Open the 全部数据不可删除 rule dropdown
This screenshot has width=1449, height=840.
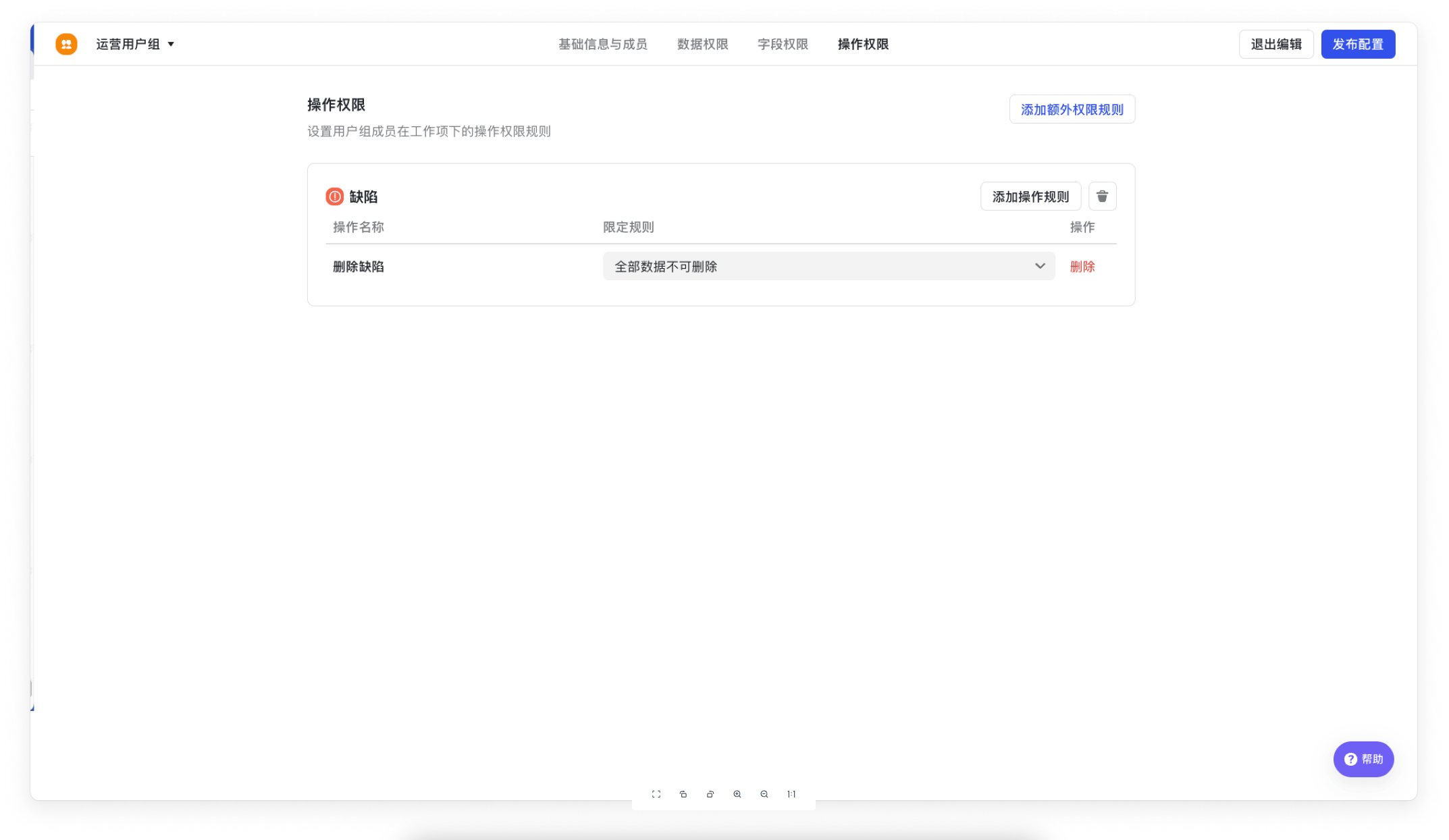pyautogui.click(x=828, y=266)
